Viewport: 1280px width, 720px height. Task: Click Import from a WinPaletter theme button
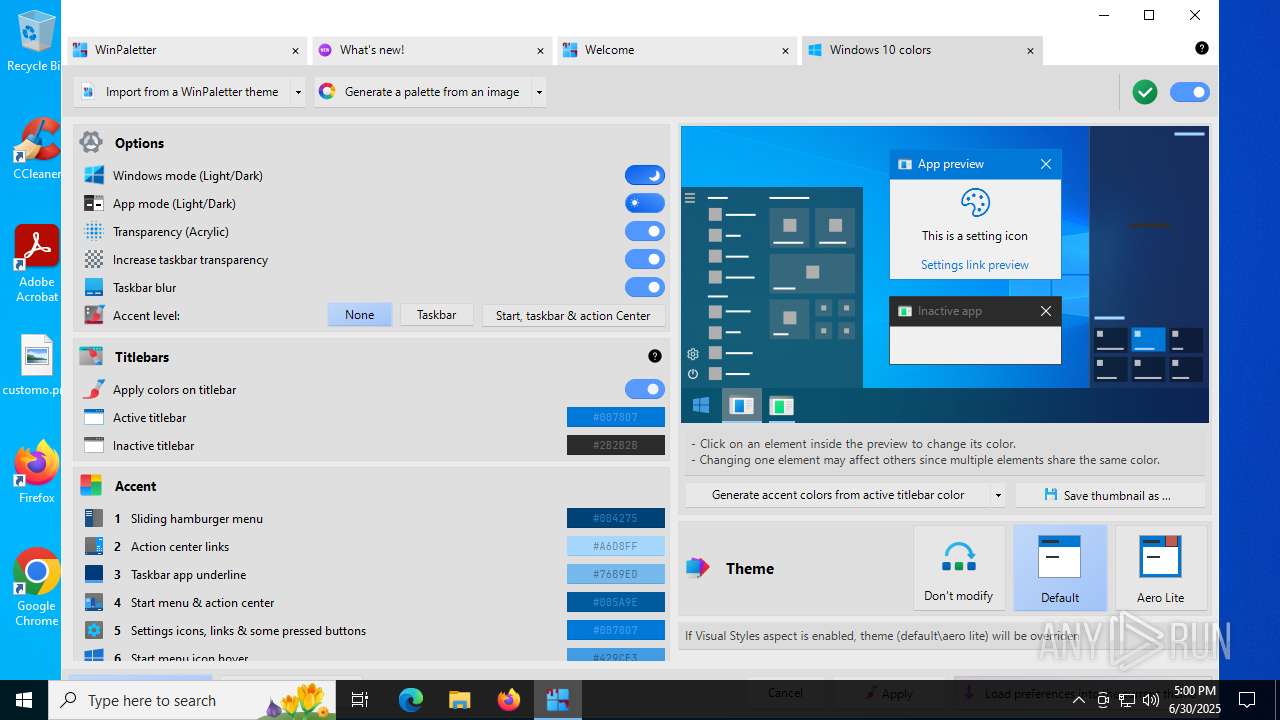(182, 92)
